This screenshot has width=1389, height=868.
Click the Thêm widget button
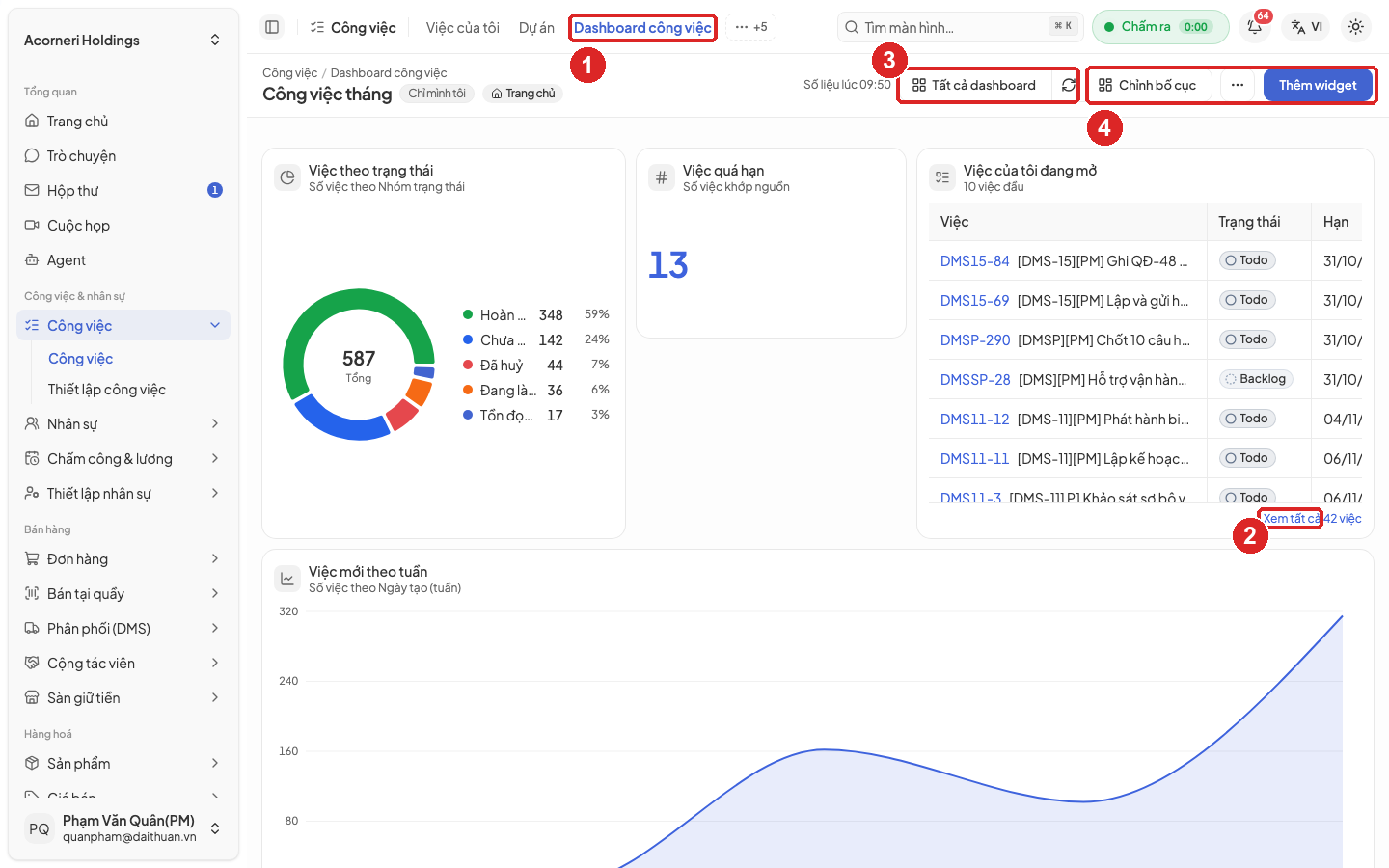point(1318,85)
